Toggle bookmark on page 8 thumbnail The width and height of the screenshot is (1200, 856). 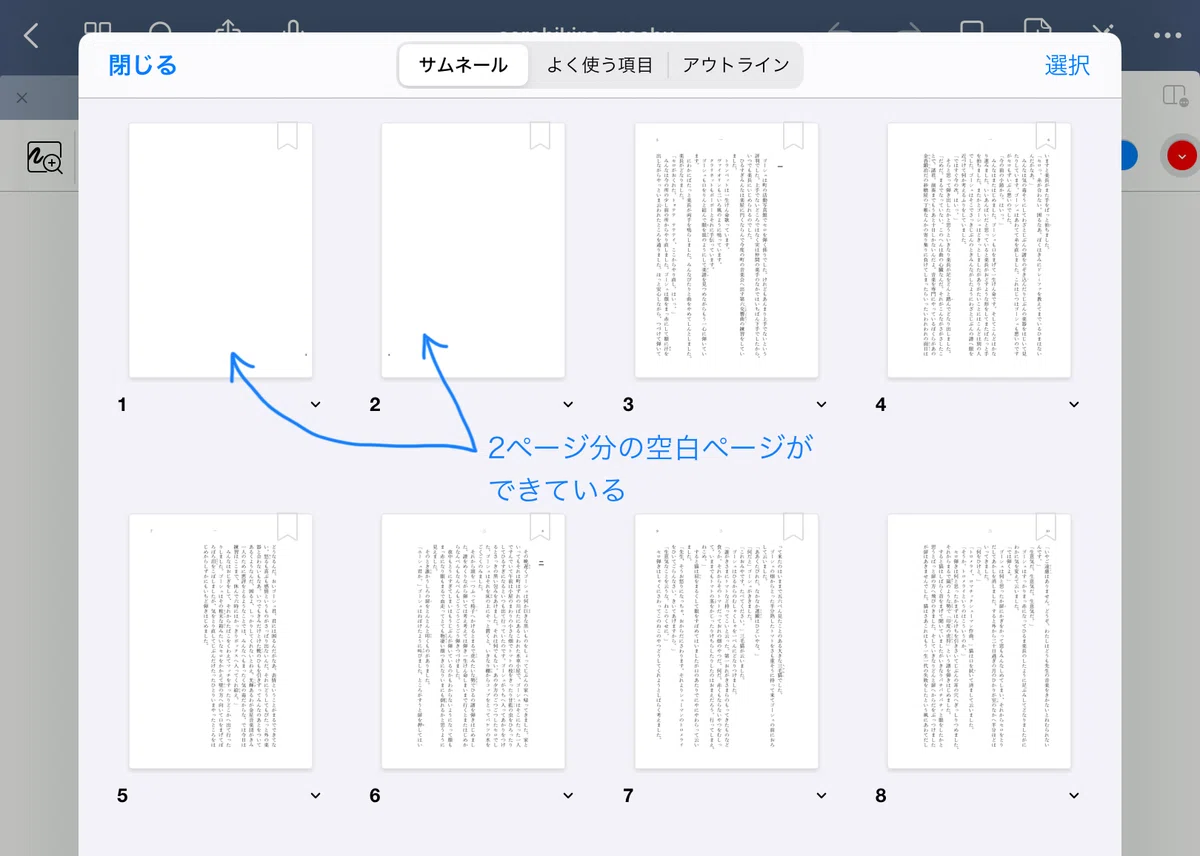coord(1046,527)
